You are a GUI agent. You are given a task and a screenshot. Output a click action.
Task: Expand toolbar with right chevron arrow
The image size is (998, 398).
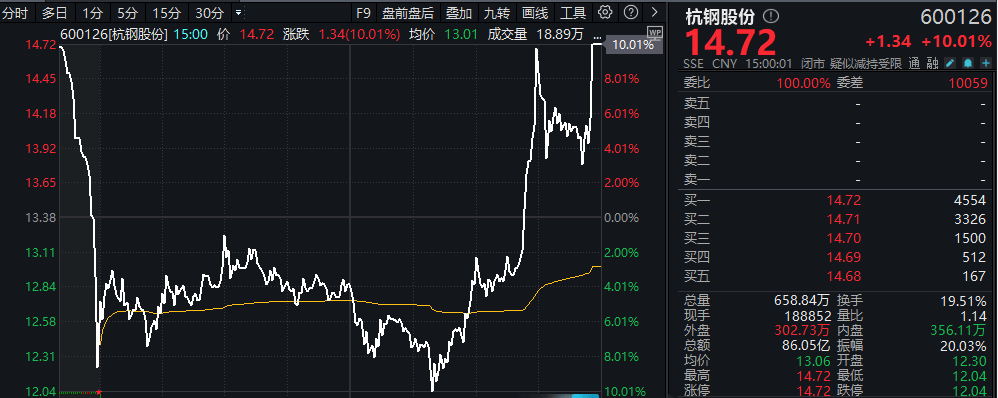click(x=654, y=12)
